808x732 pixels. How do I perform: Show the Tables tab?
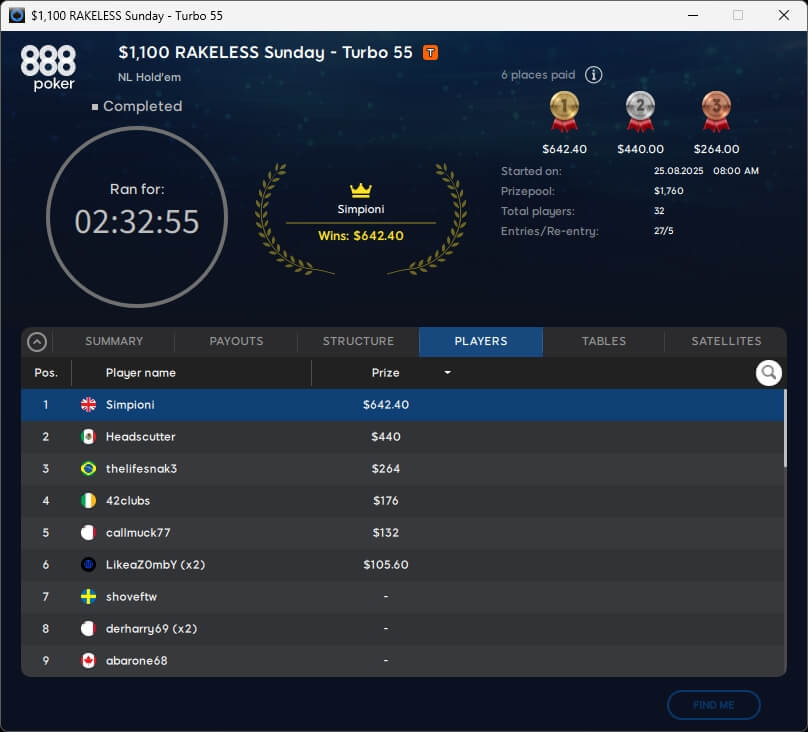603,341
